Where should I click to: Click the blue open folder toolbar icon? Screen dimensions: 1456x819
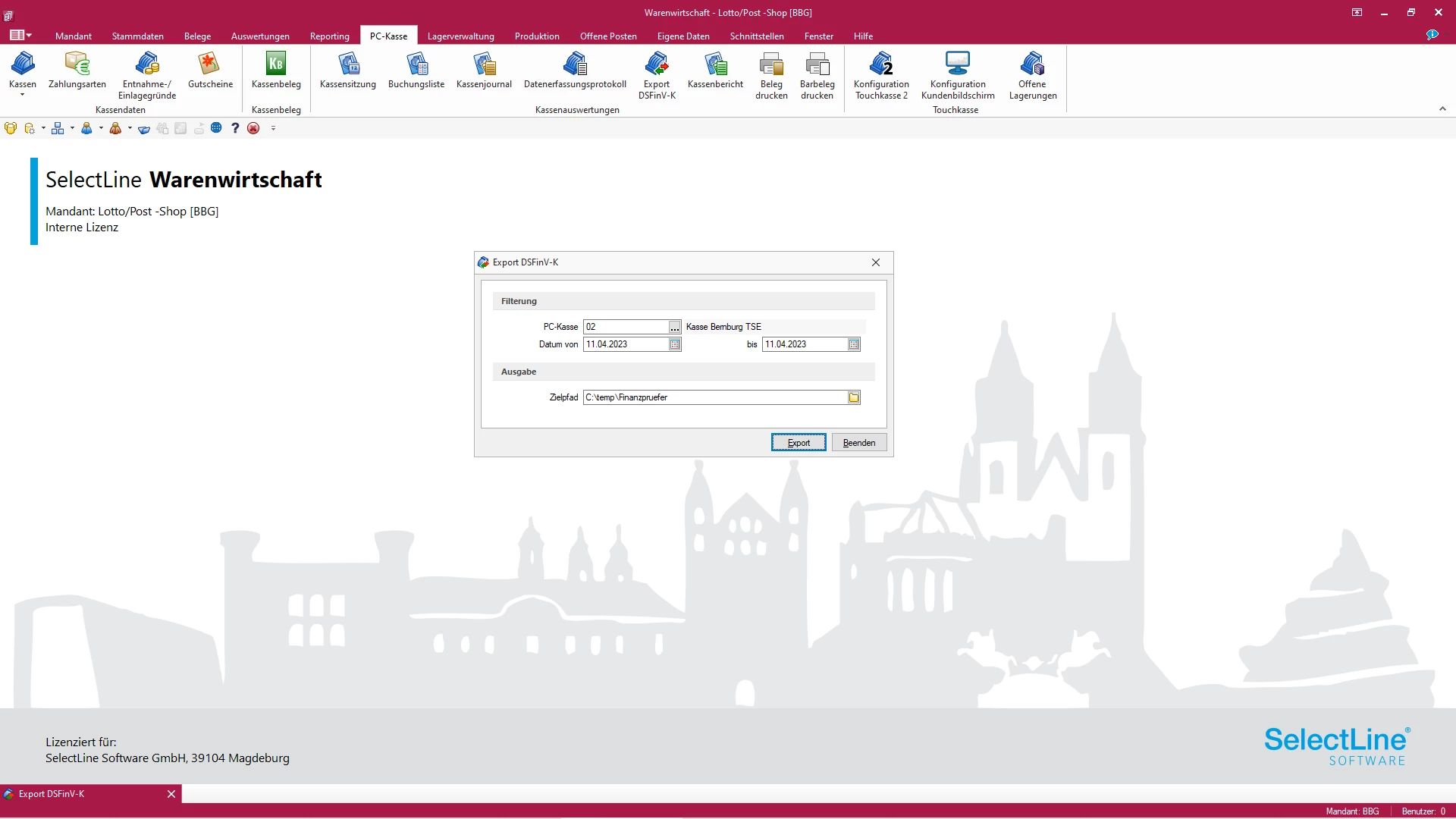(144, 128)
